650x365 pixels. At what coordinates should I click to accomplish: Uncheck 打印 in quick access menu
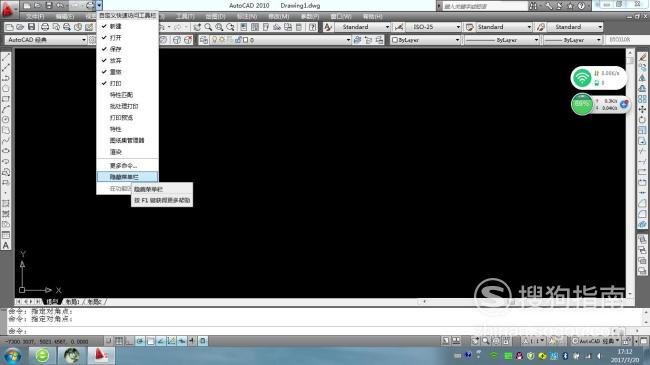(x=127, y=83)
